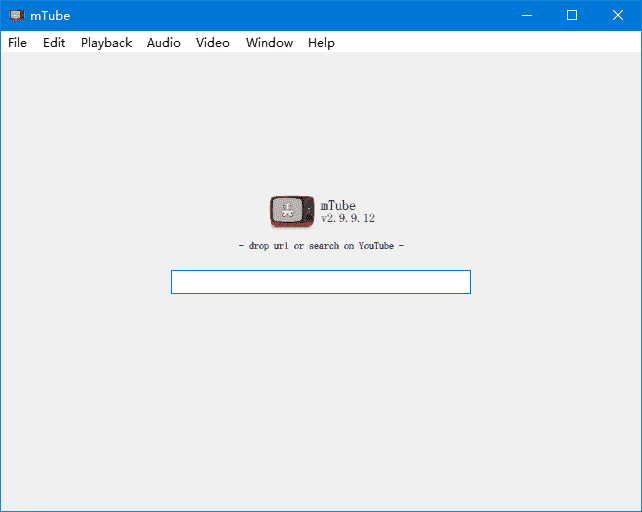Open the Edit menu

point(54,43)
